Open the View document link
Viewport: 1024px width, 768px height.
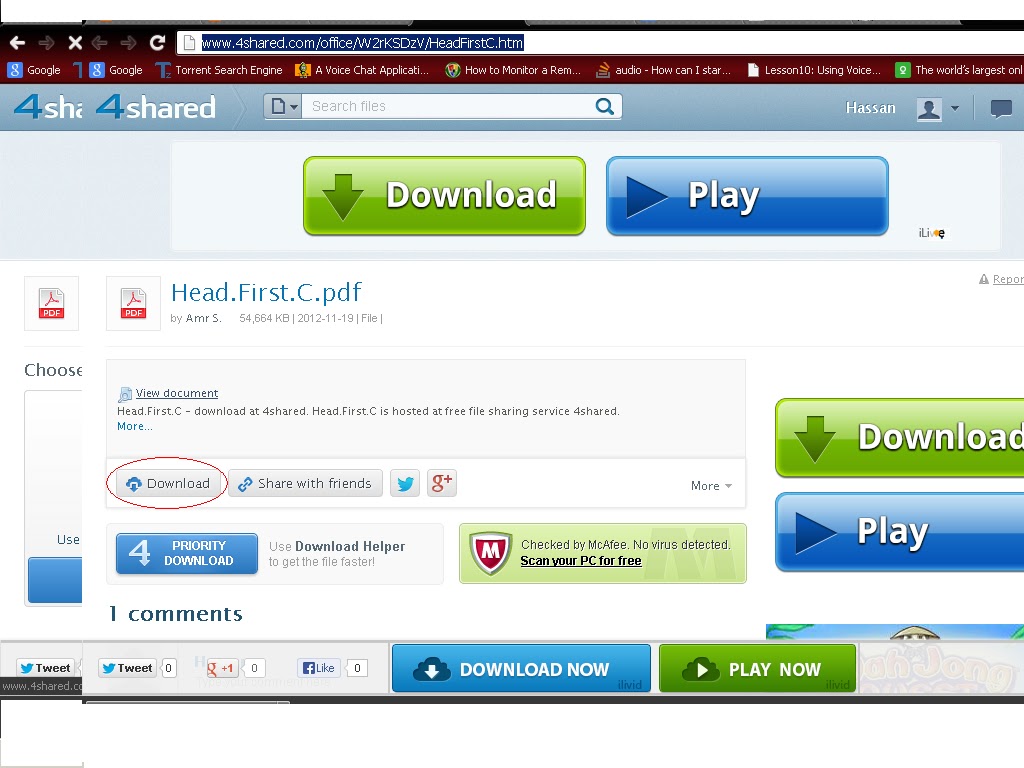coord(177,393)
